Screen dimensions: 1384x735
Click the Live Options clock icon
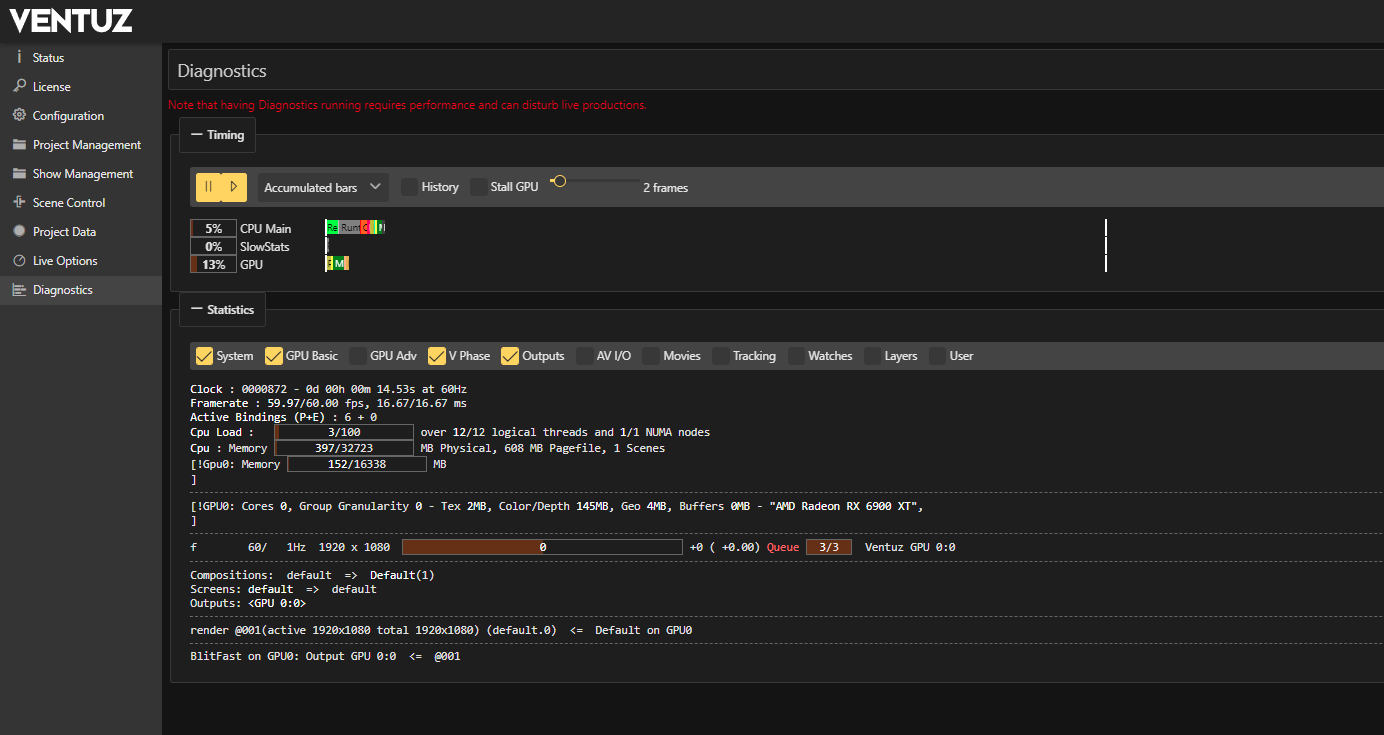[x=19, y=260]
